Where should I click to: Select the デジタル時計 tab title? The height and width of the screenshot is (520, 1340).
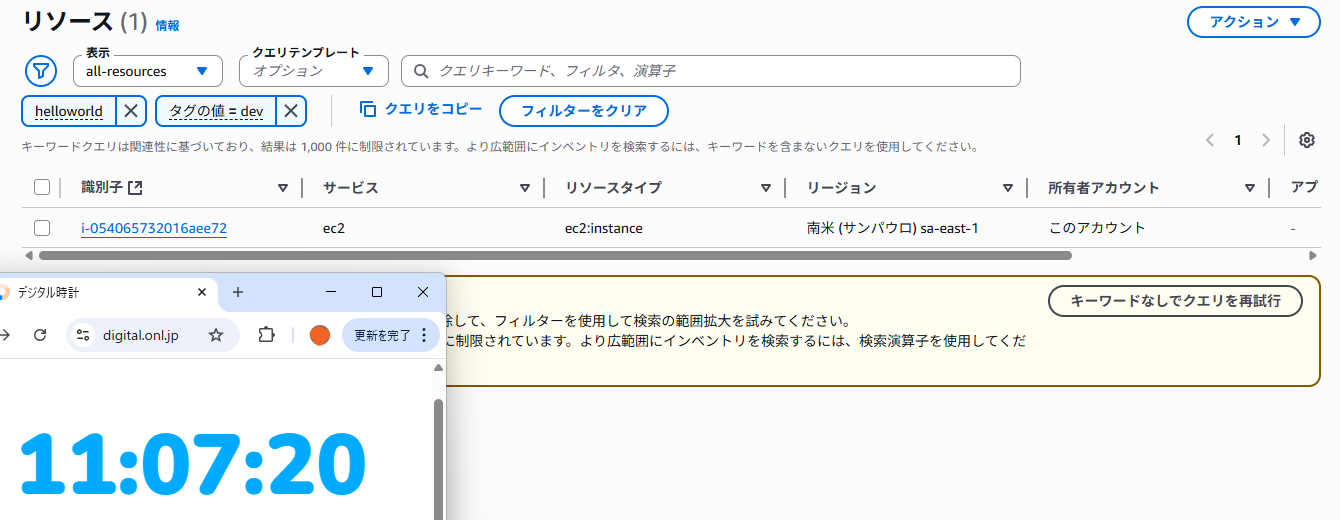tap(48, 292)
